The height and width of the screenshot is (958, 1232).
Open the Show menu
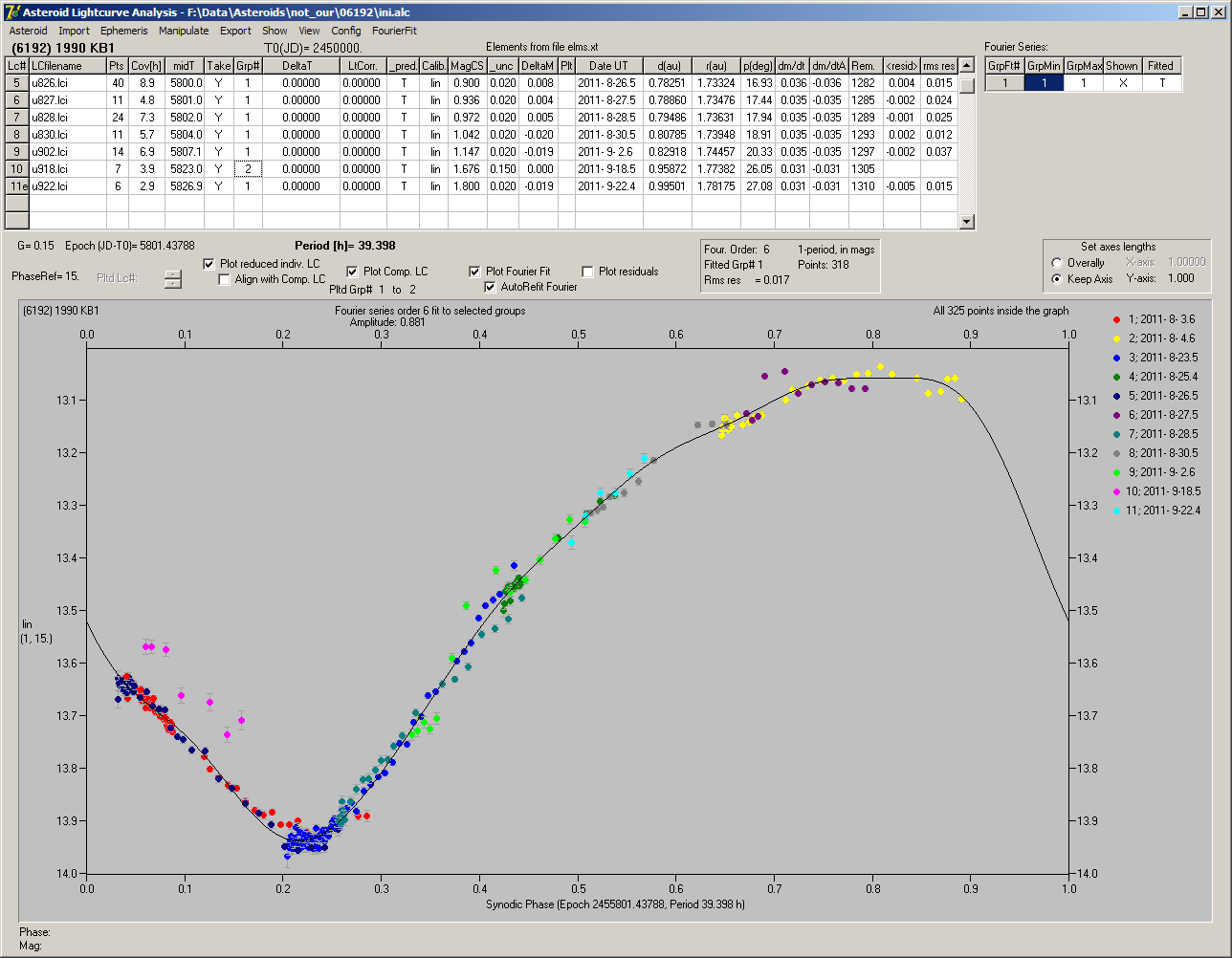275,31
